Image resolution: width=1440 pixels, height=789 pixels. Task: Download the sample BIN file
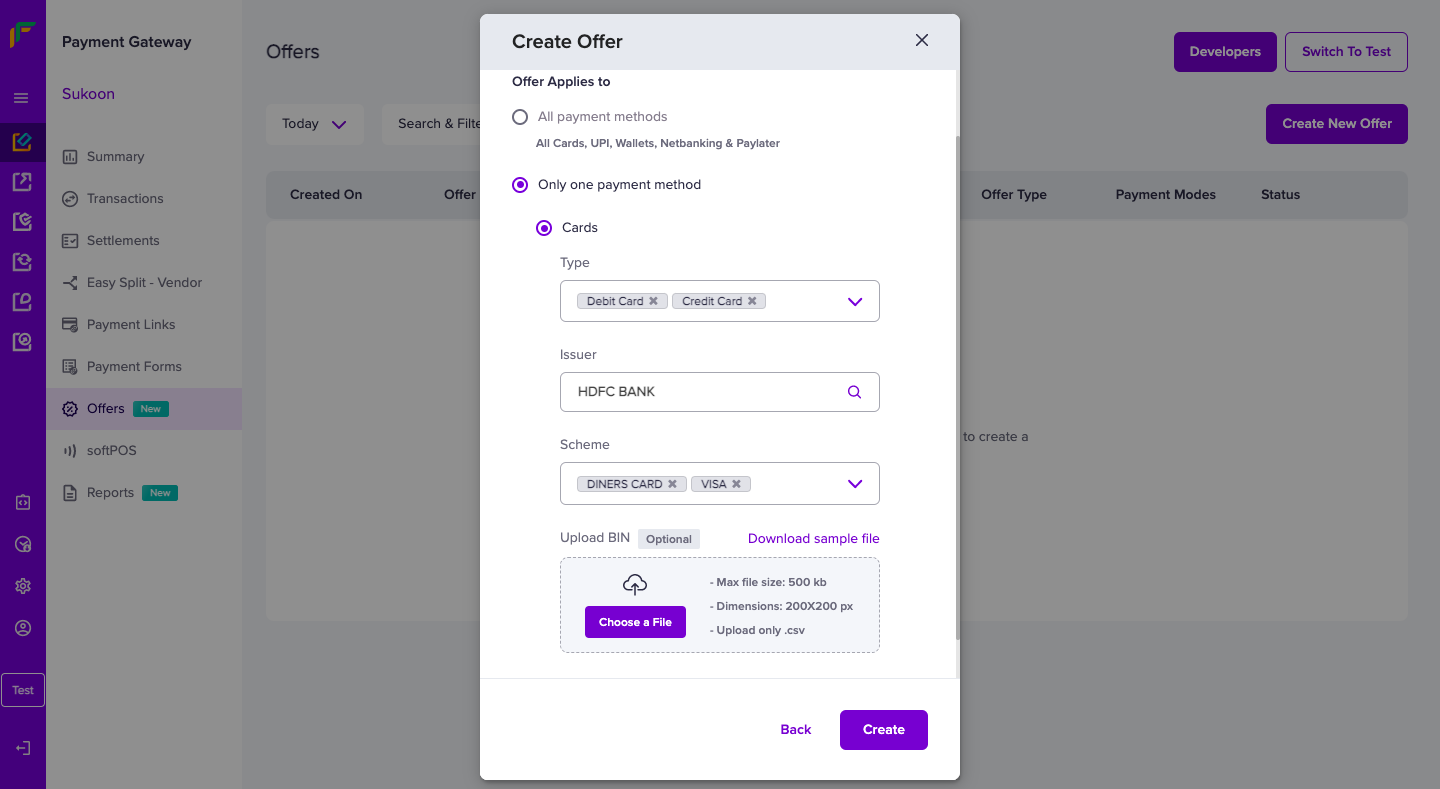pos(813,538)
